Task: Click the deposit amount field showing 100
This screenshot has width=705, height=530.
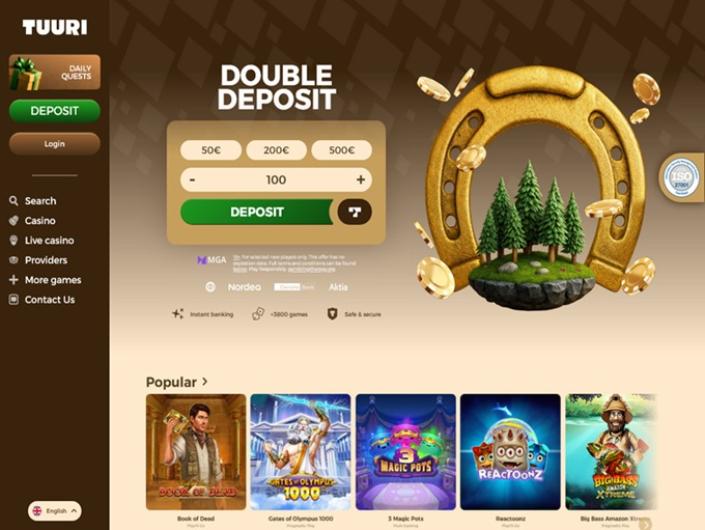Action: click(x=276, y=180)
